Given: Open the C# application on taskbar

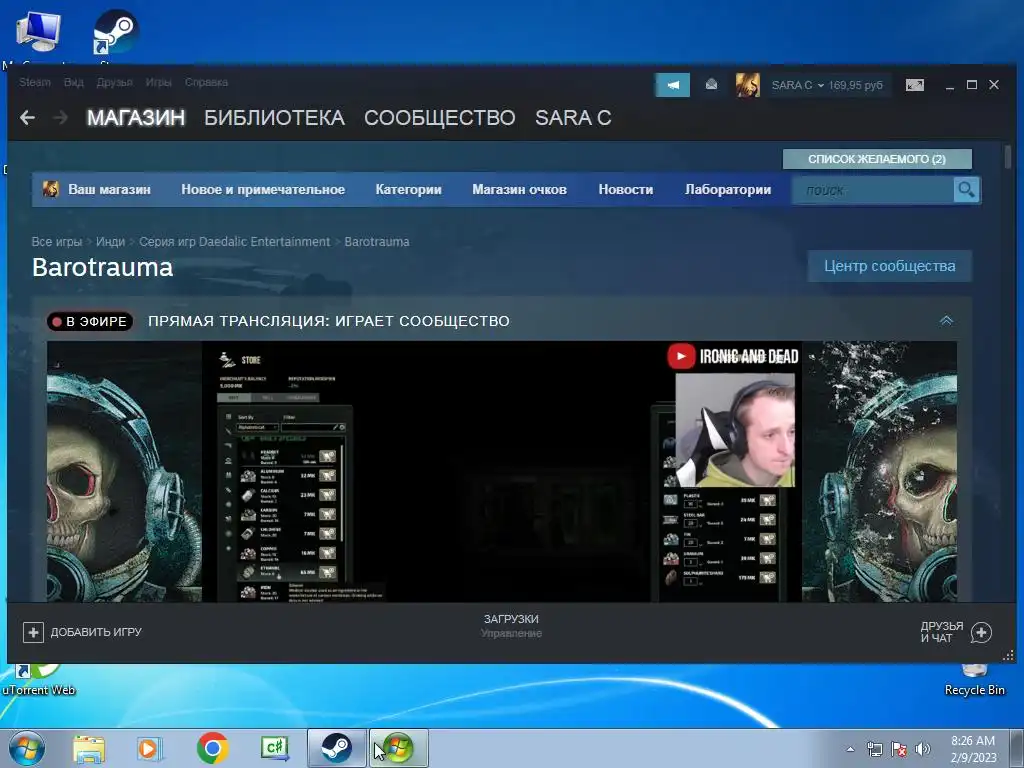Looking at the screenshot, I should (274, 748).
